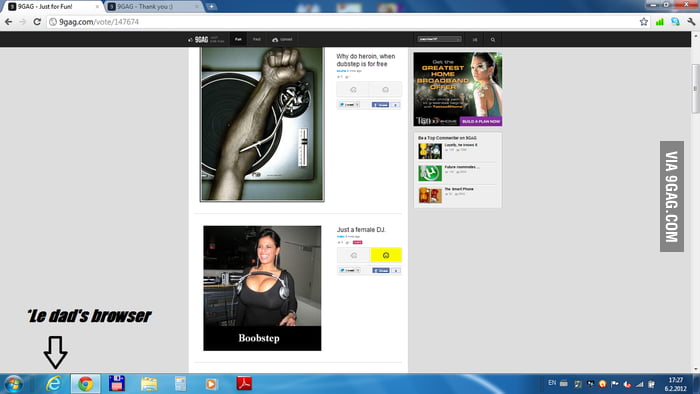700x394 pixels.
Task: Open the notepad document app in taskbar
Action: (180, 384)
